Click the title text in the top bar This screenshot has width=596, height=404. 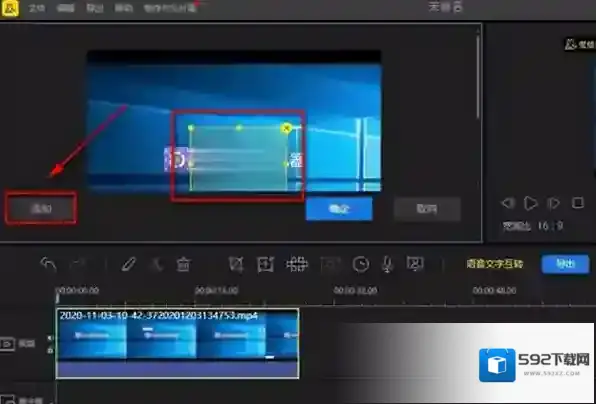coord(445,7)
